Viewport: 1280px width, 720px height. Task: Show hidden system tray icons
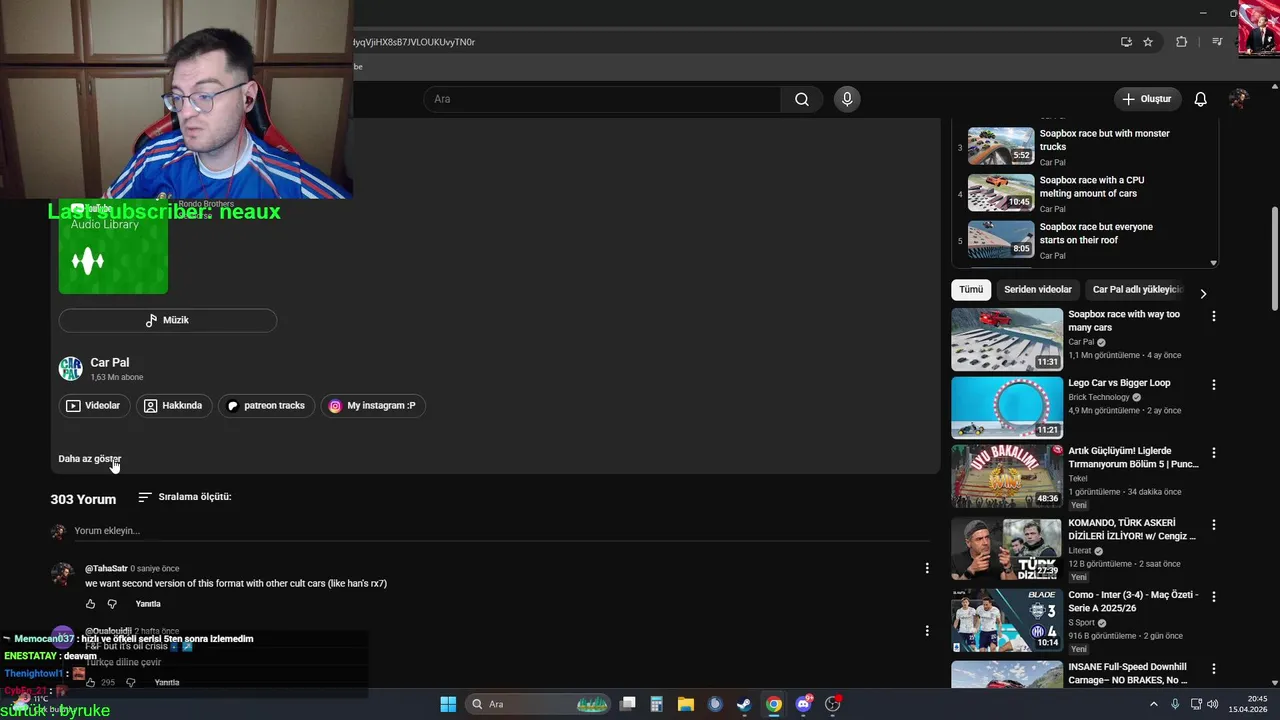(1153, 704)
